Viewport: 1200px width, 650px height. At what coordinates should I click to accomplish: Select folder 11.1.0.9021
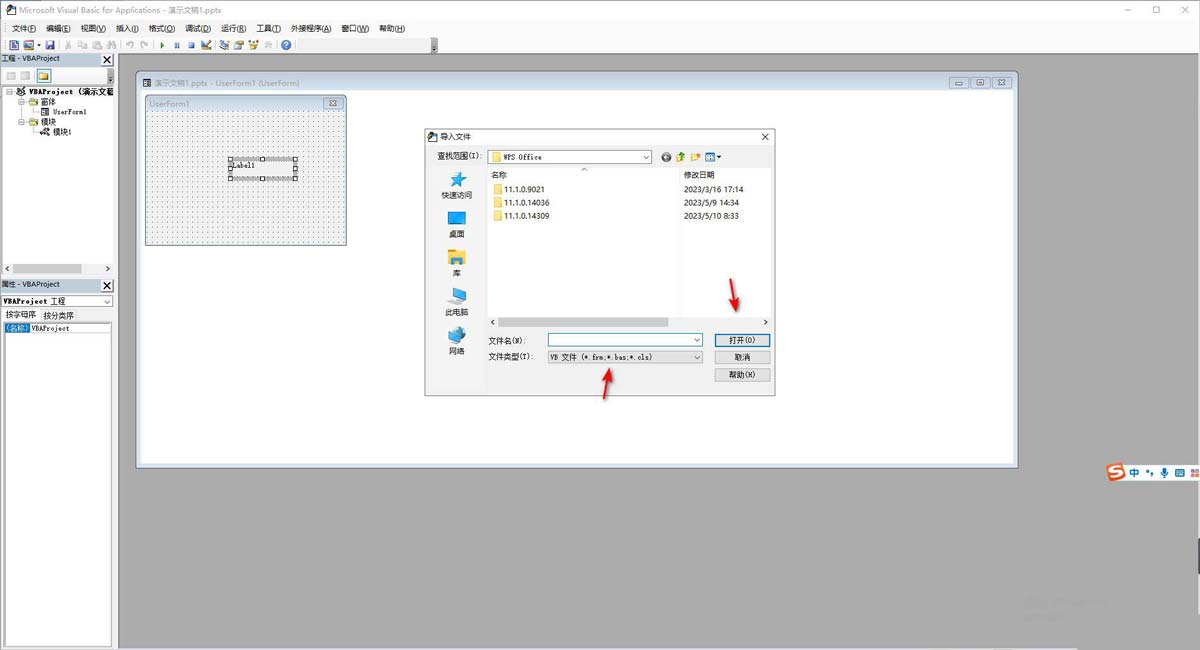[x=519, y=189]
